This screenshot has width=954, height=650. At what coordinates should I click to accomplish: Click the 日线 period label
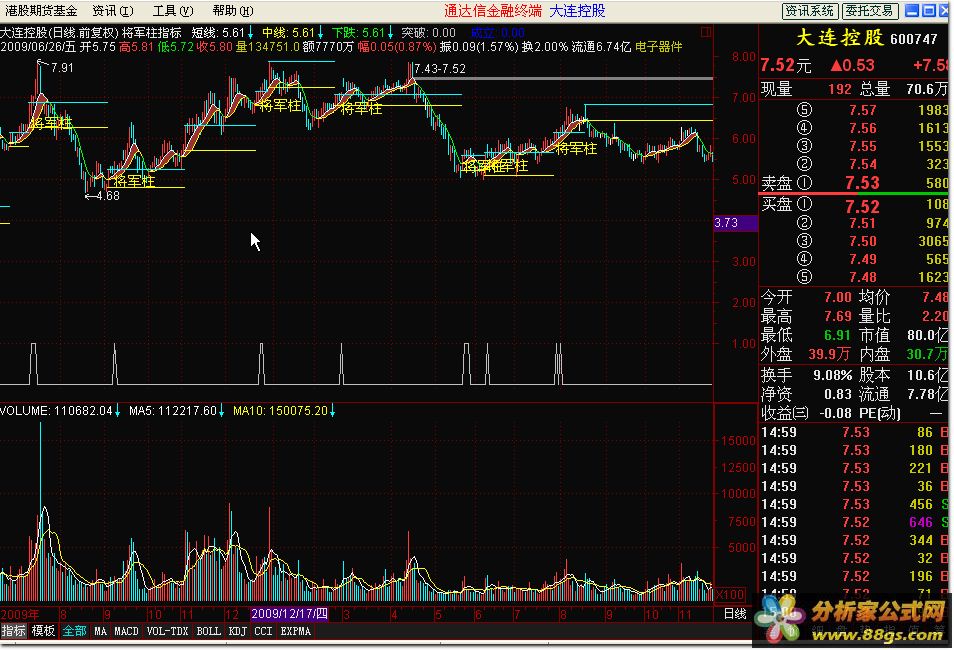pos(735,614)
